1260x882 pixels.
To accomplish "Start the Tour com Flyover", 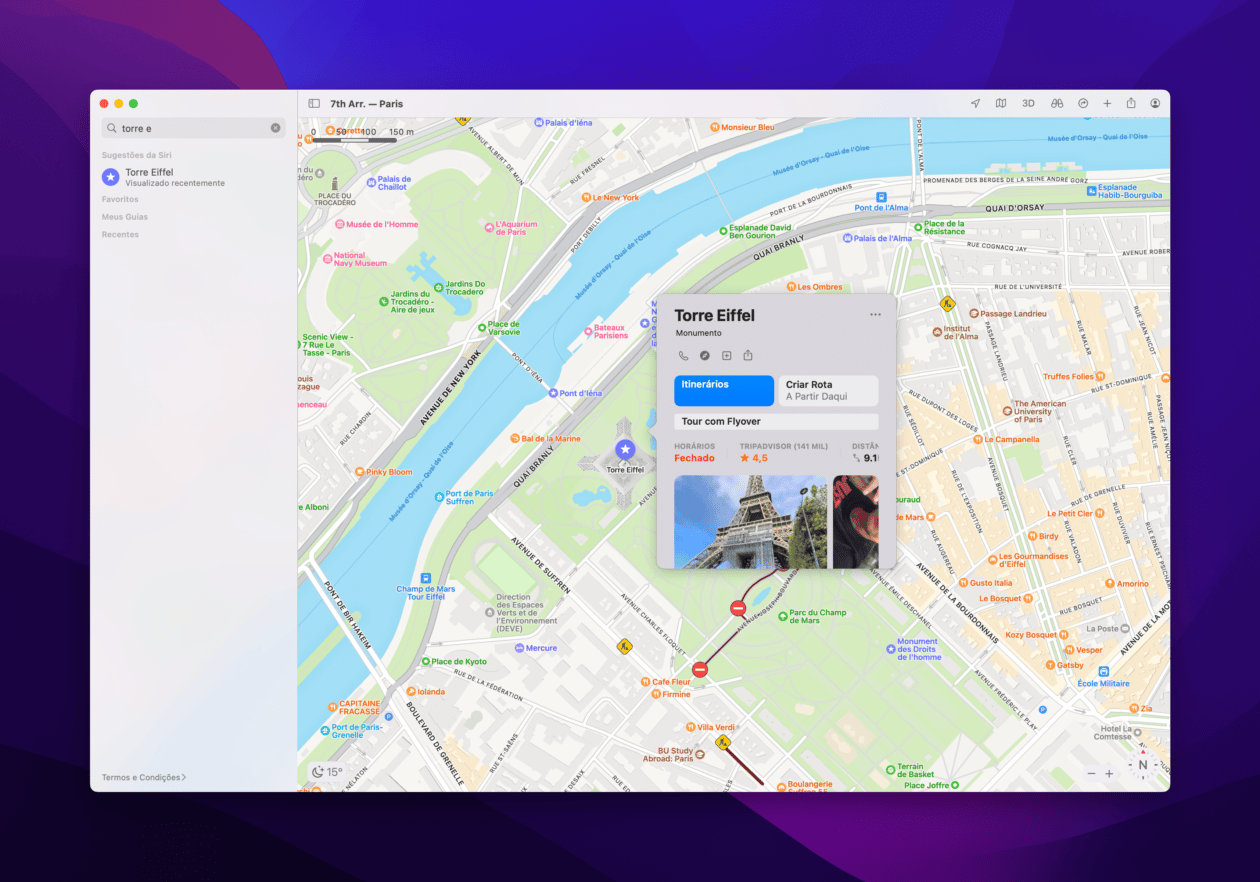I will (x=775, y=420).
